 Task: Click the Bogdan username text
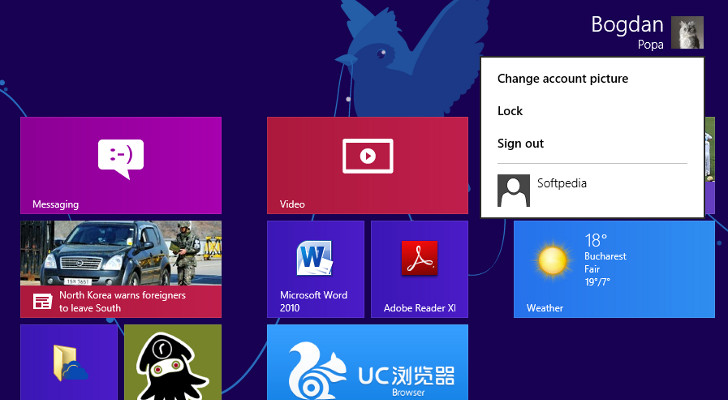click(x=628, y=24)
